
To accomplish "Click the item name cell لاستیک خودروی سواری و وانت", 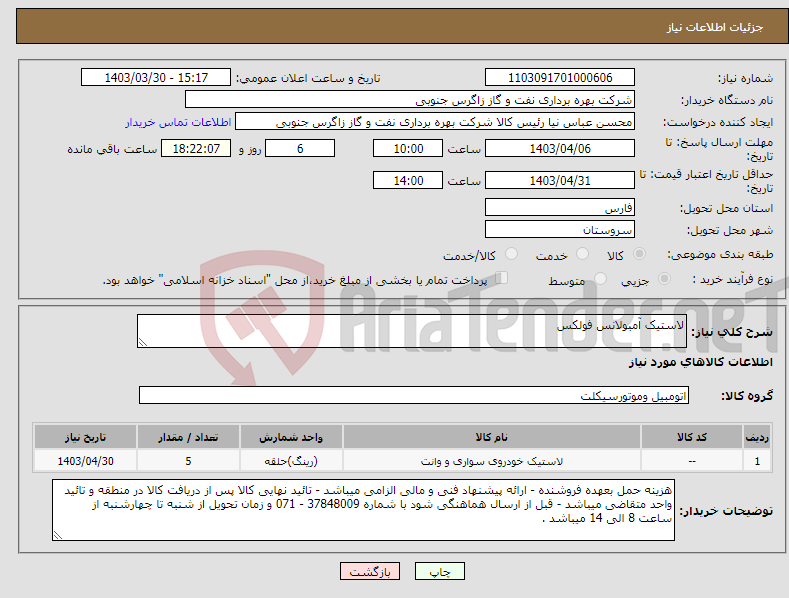I will pos(492,461).
